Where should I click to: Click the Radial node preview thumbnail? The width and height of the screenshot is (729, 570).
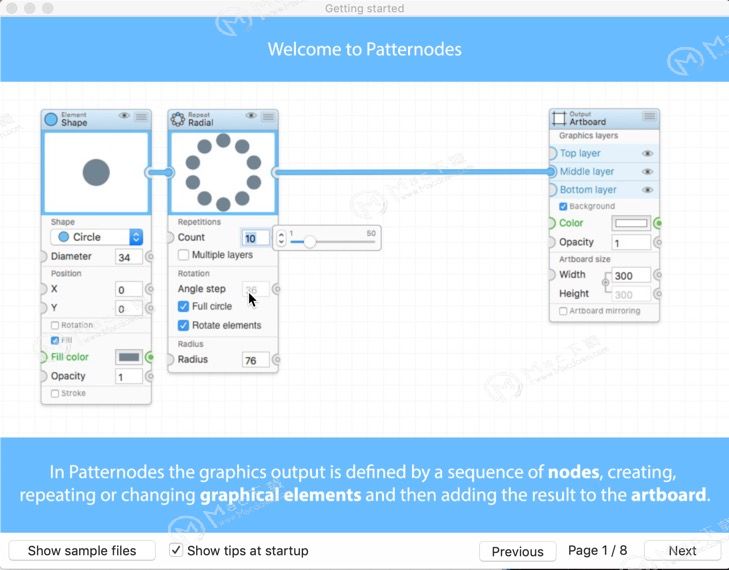tap(223, 172)
